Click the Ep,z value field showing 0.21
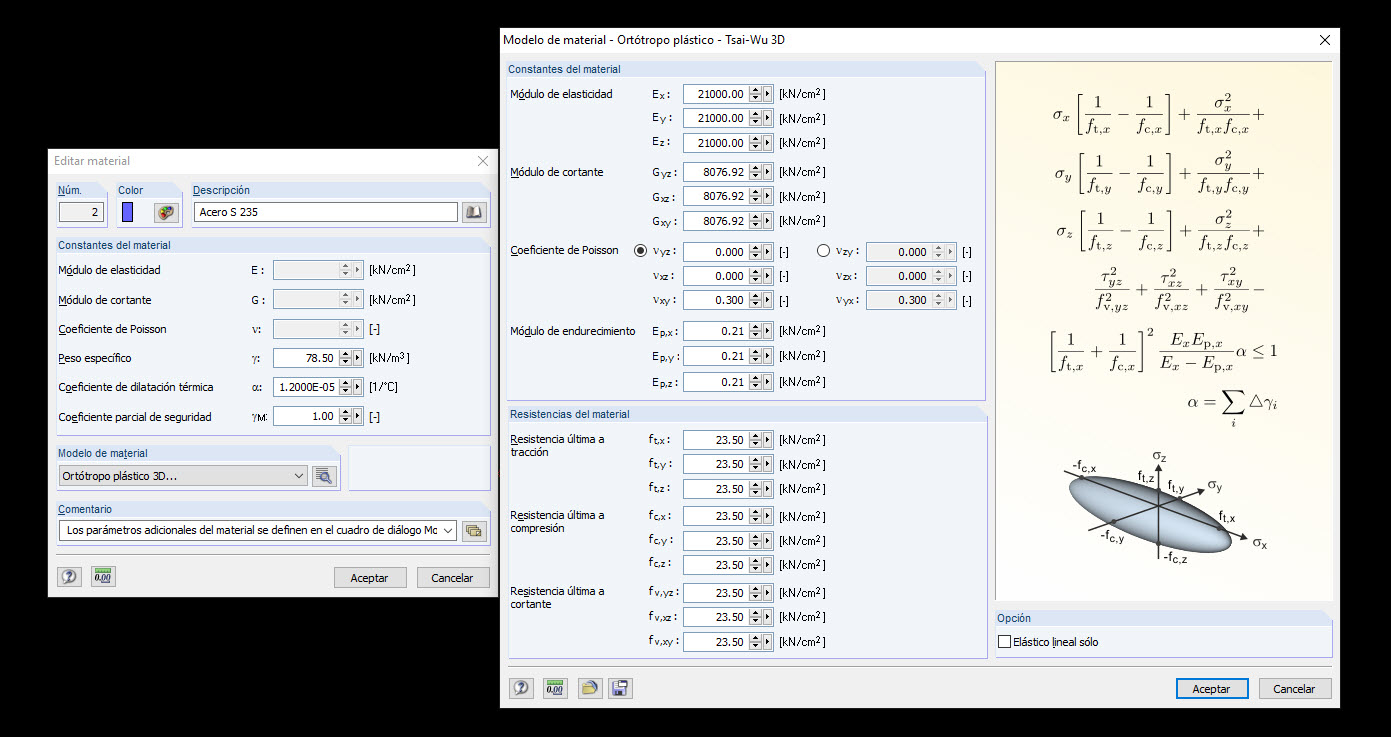The image size is (1391, 737). (716, 381)
